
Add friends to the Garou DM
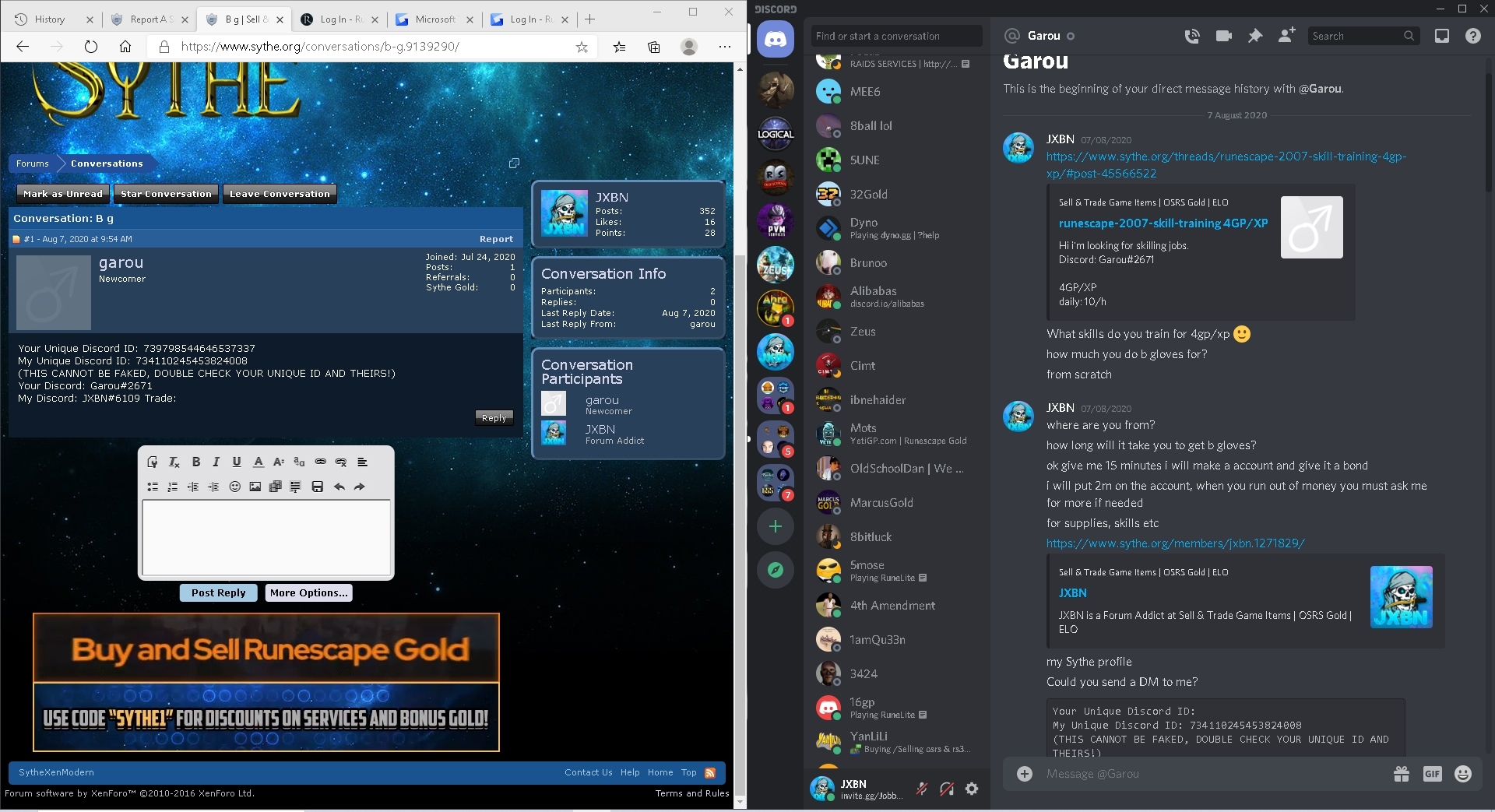[1286, 36]
